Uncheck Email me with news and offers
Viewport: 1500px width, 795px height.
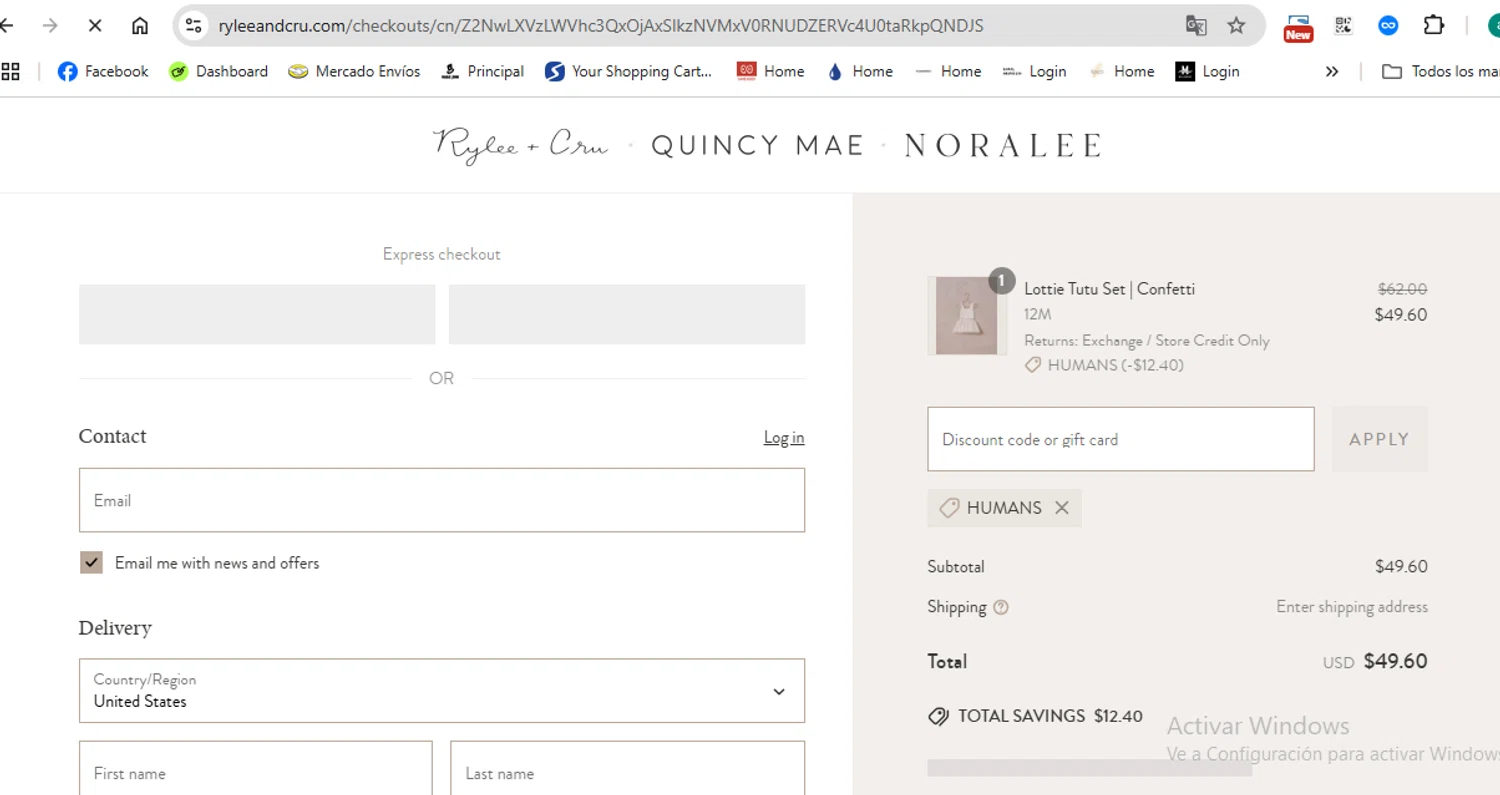(x=91, y=563)
